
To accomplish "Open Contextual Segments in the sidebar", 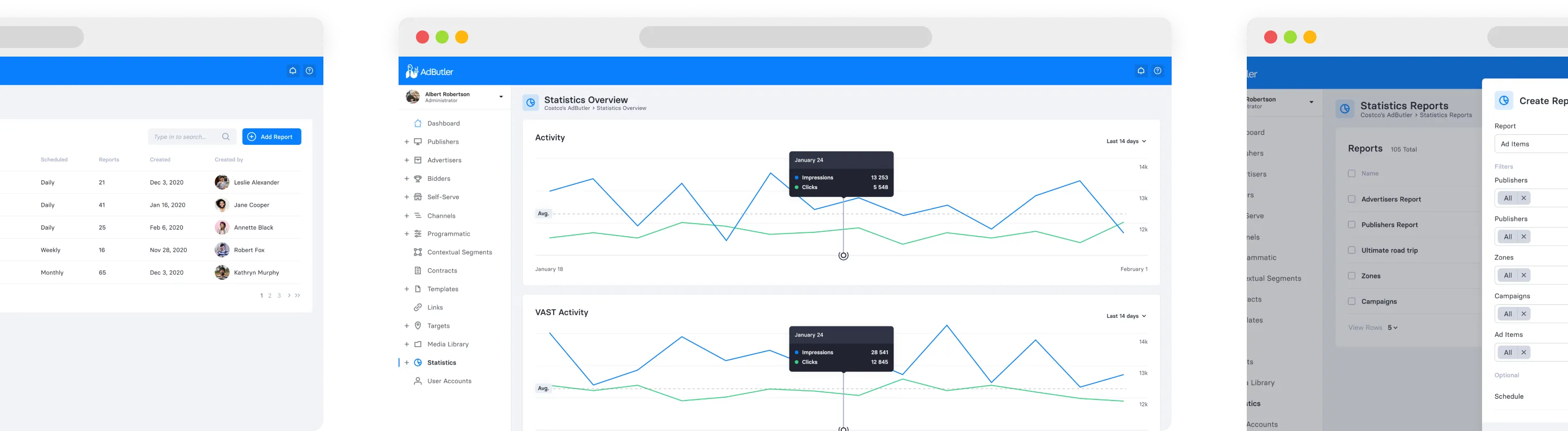I will [x=460, y=252].
